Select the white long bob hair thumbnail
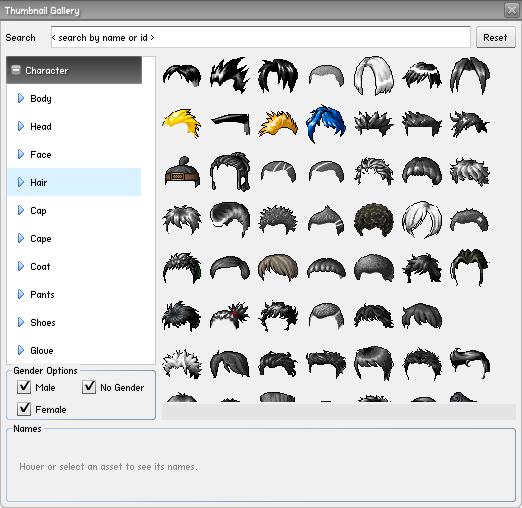The height and width of the screenshot is (508, 522). [x=374, y=76]
